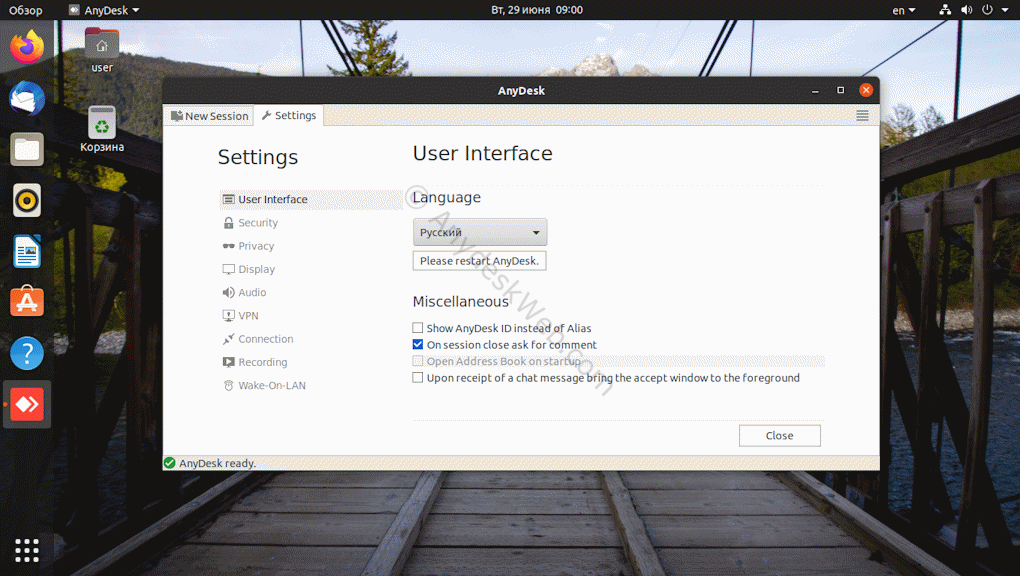Minimize the AnyDesk window
The image size is (1020, 576).
[815, 90]
